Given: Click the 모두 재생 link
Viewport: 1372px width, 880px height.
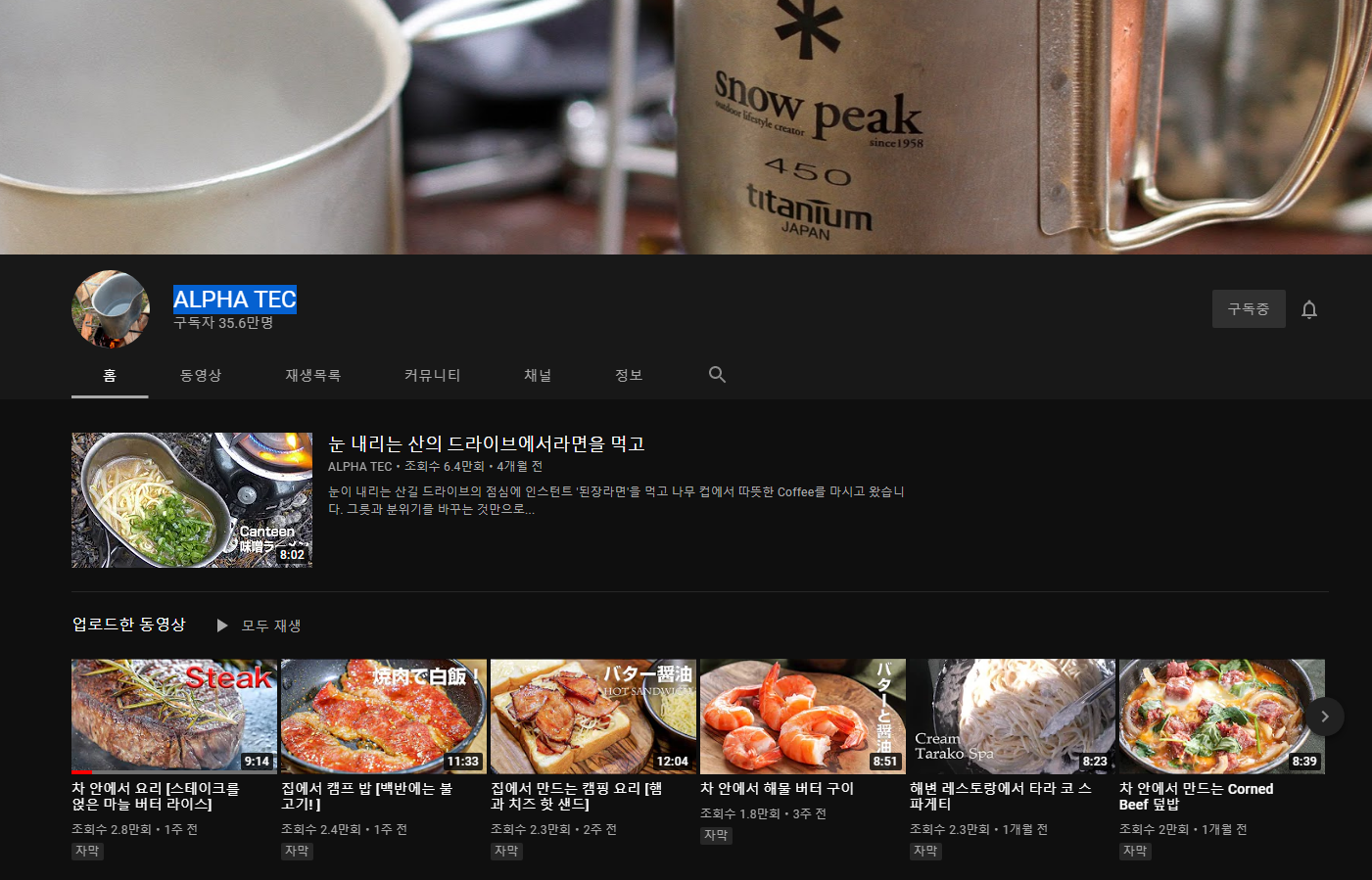Looking at the screenshot, I should pyautogui.click(x=271, y=625).
